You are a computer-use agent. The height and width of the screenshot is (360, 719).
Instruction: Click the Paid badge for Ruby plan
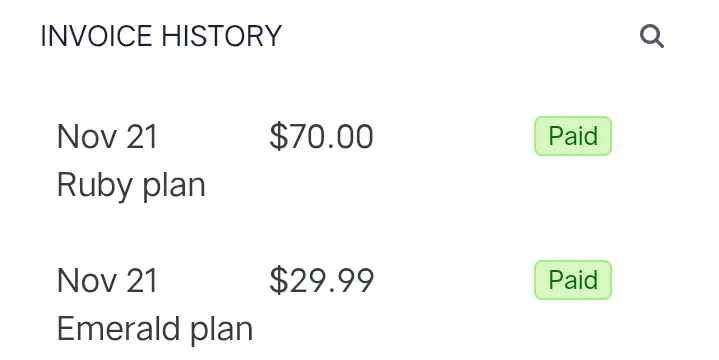pos(573,136)
